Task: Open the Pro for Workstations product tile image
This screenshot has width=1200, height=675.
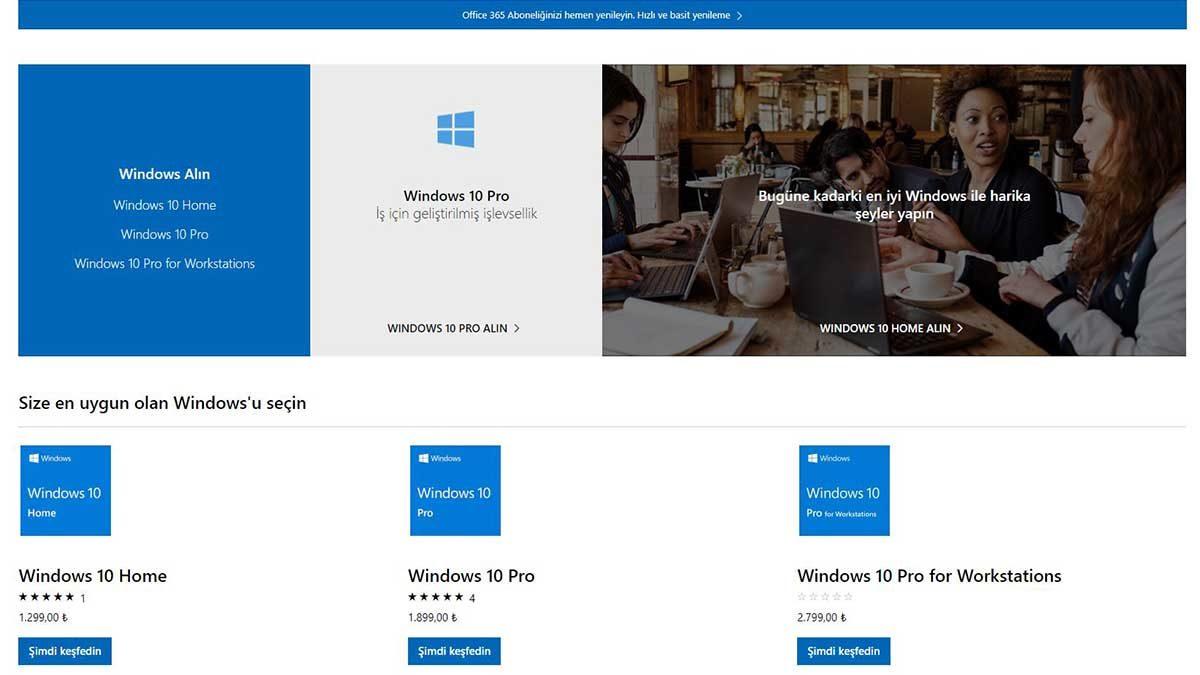Action: tap(844, 490)
